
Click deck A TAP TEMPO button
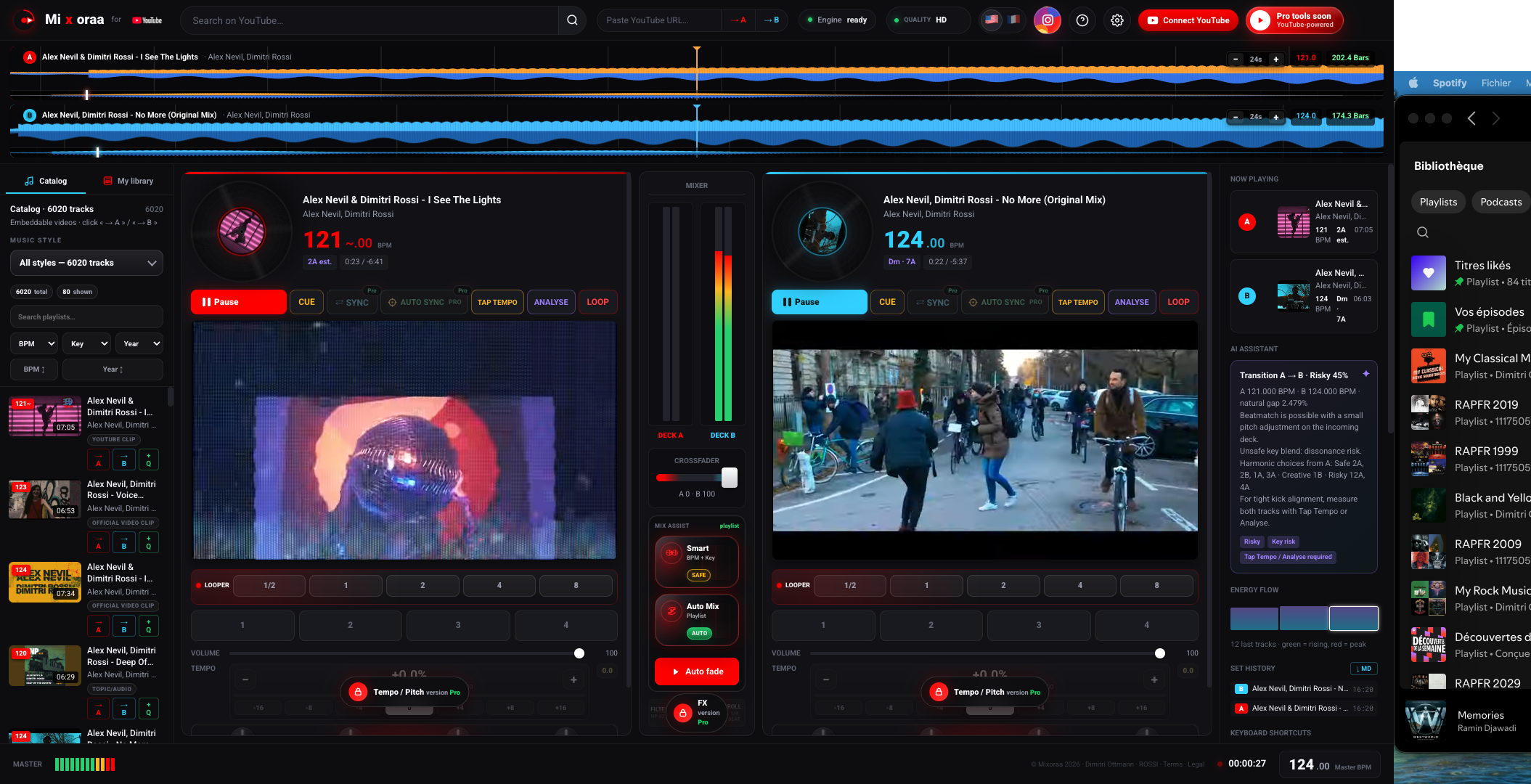497,302
